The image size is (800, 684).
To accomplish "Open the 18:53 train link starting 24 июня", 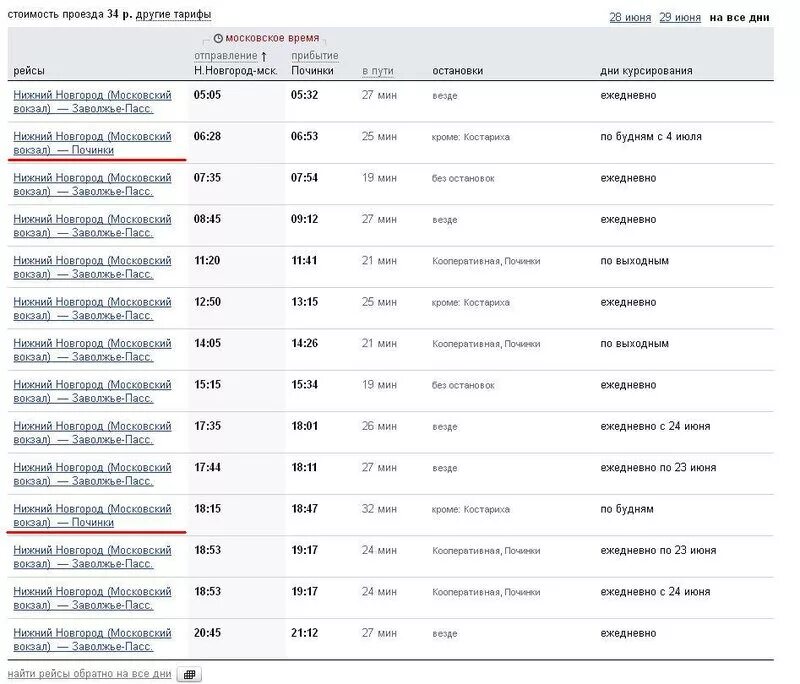I will pos(92,598).
